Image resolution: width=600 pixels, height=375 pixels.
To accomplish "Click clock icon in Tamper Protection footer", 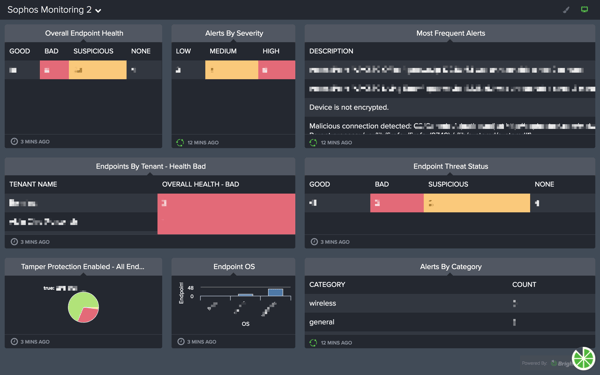I will point(14,342).
